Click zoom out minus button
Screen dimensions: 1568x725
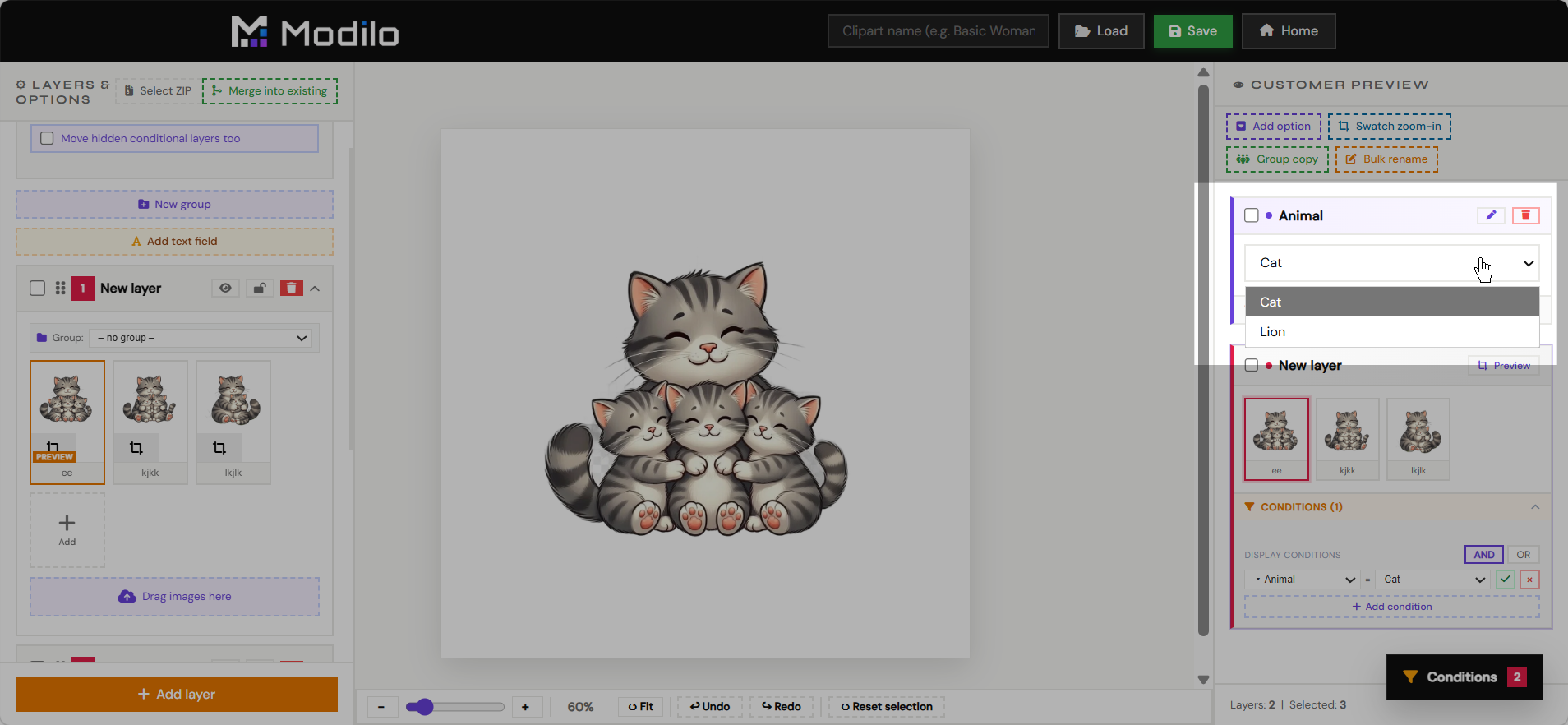tap(381, 707)
